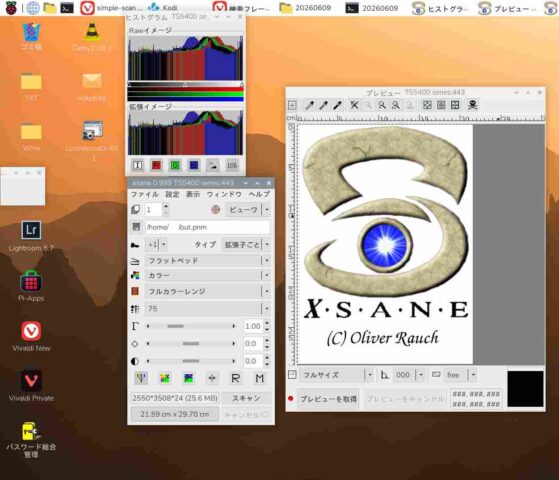The height and width of the screenshot is (480, 559).
Task: Click the color target icon beside viewer dropdown
Action: (x=215, y=209)
